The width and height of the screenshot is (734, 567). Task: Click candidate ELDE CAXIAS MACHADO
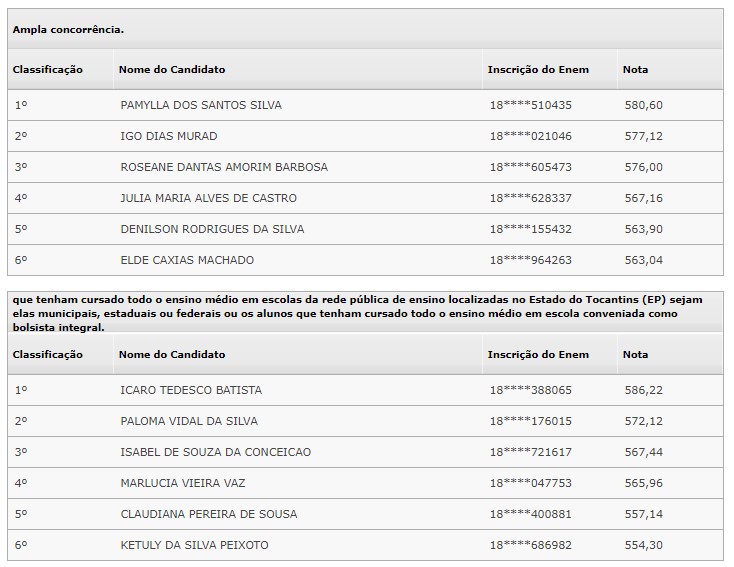[x=187, y=260]
